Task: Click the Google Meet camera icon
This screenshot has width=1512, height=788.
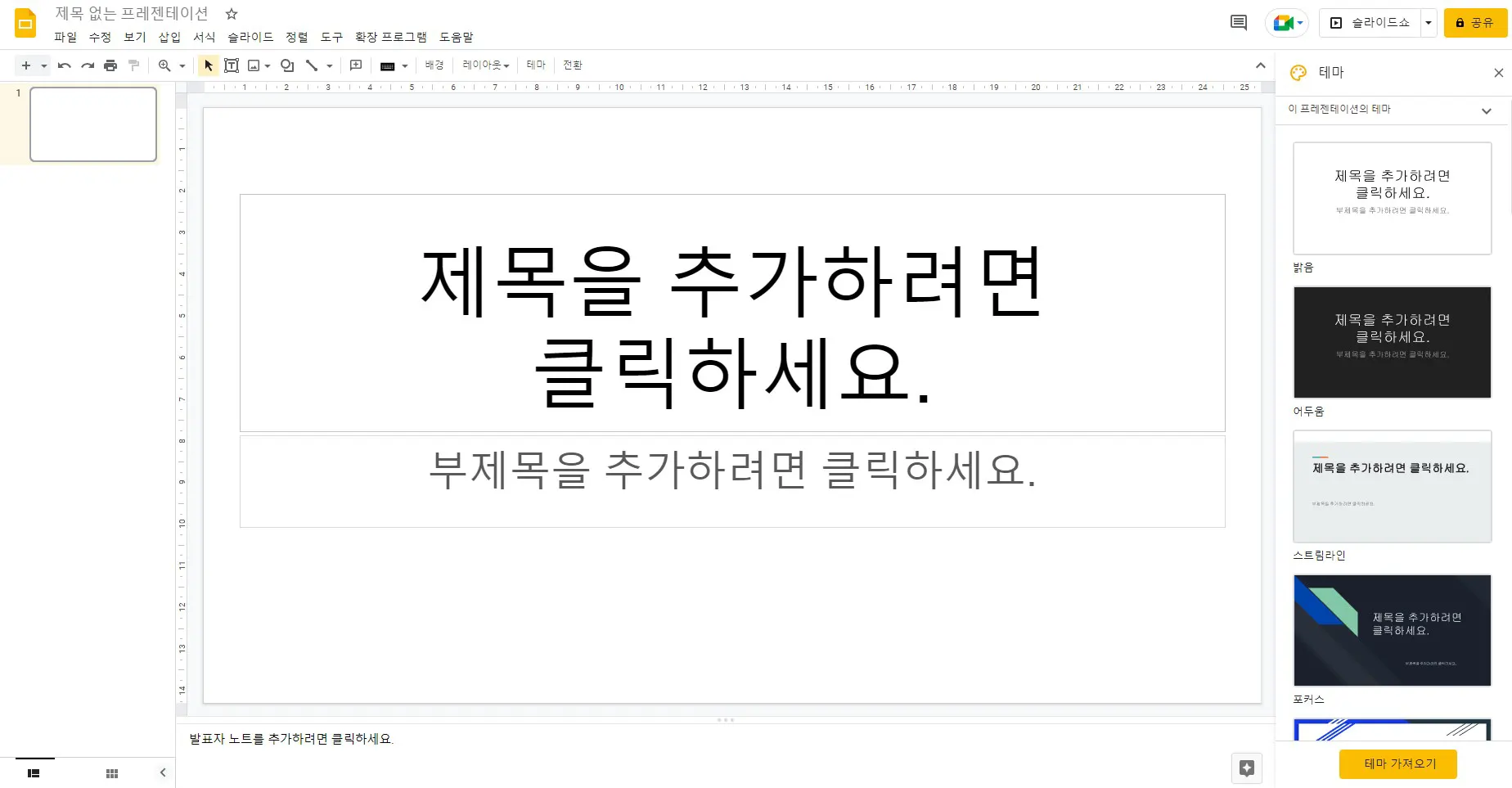Action: click(1283, 23)
